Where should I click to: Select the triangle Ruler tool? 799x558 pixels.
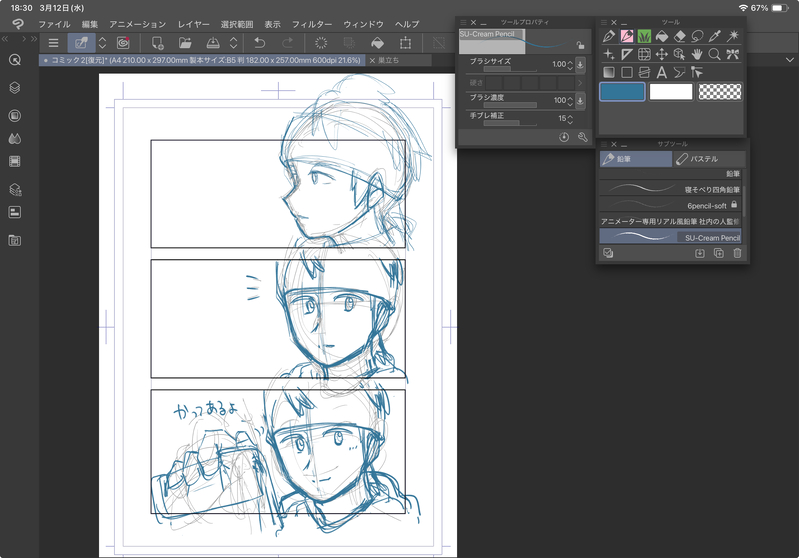627,54
